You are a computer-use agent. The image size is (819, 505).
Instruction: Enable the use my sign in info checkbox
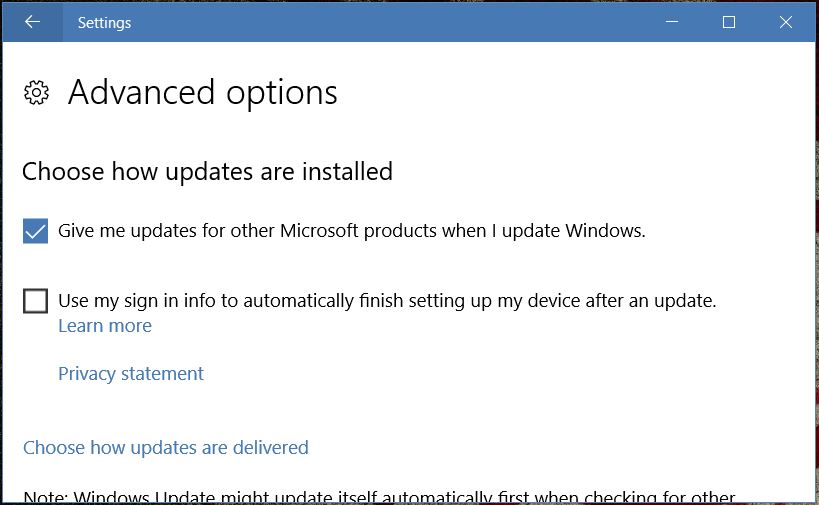point(35,300)
